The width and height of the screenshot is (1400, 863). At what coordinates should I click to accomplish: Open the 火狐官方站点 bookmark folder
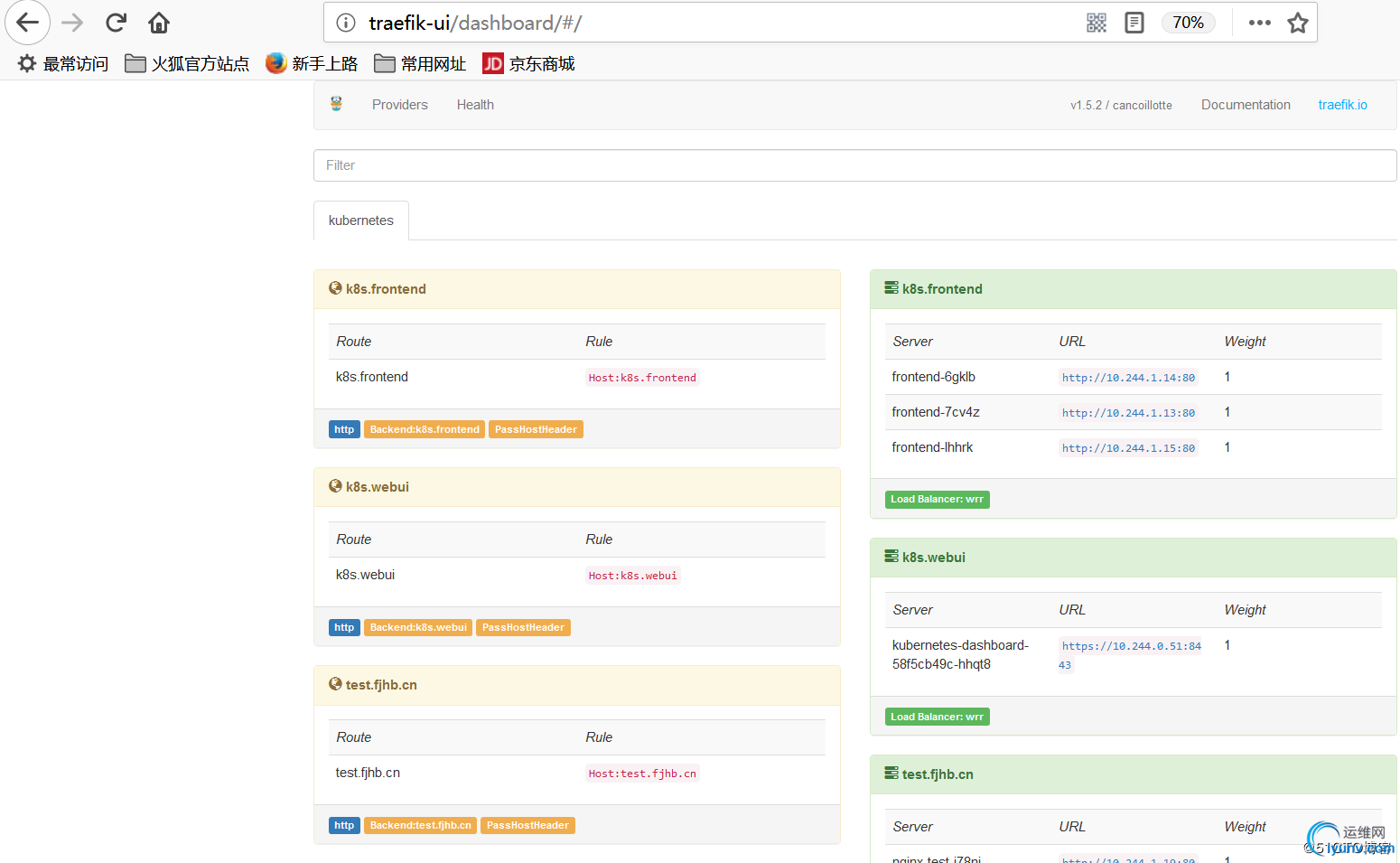tap(187, 63)
